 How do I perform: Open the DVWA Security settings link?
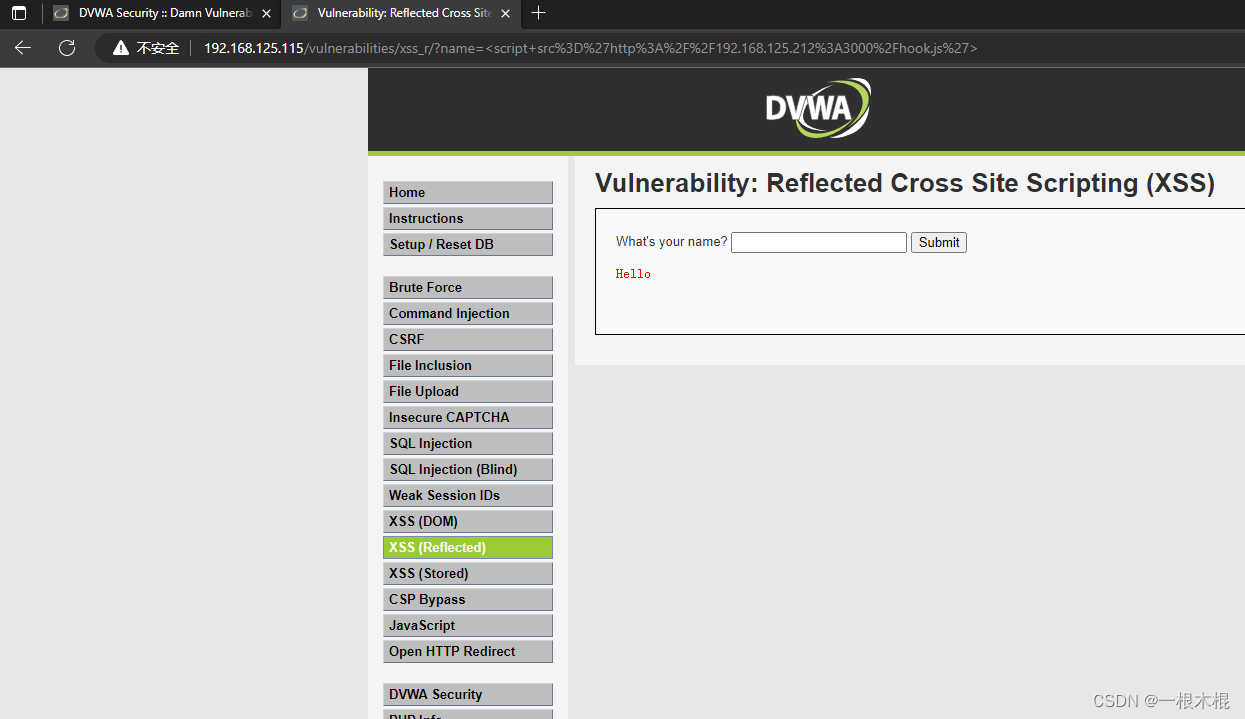pyautogui.click(x=468, y=694)
